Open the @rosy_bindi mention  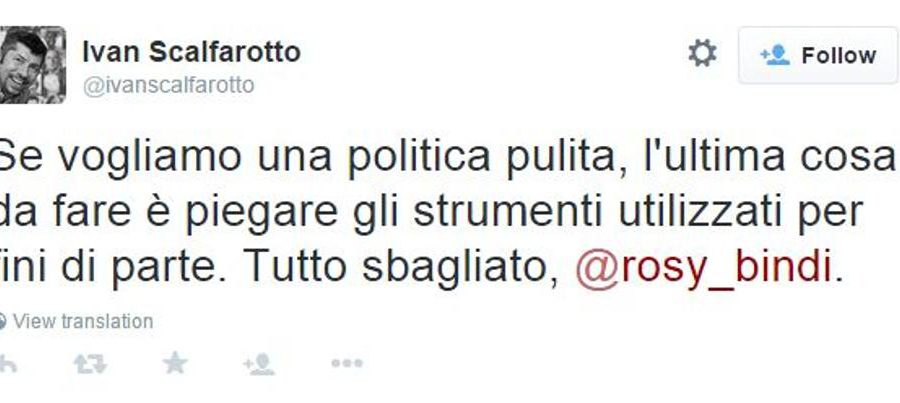point(704,268)
